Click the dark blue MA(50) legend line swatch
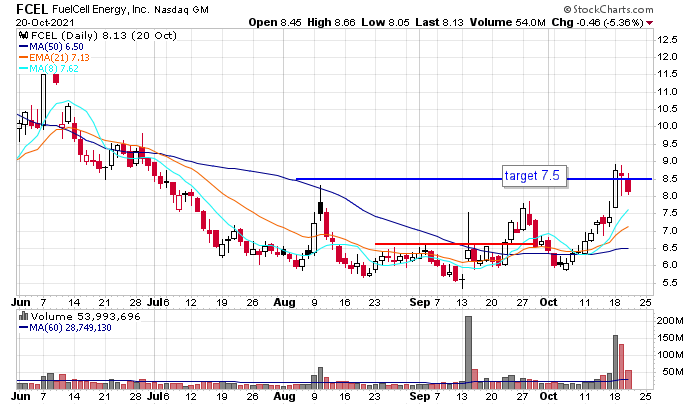The width and height of the screenshot is (700, 405). click(24, 46)
